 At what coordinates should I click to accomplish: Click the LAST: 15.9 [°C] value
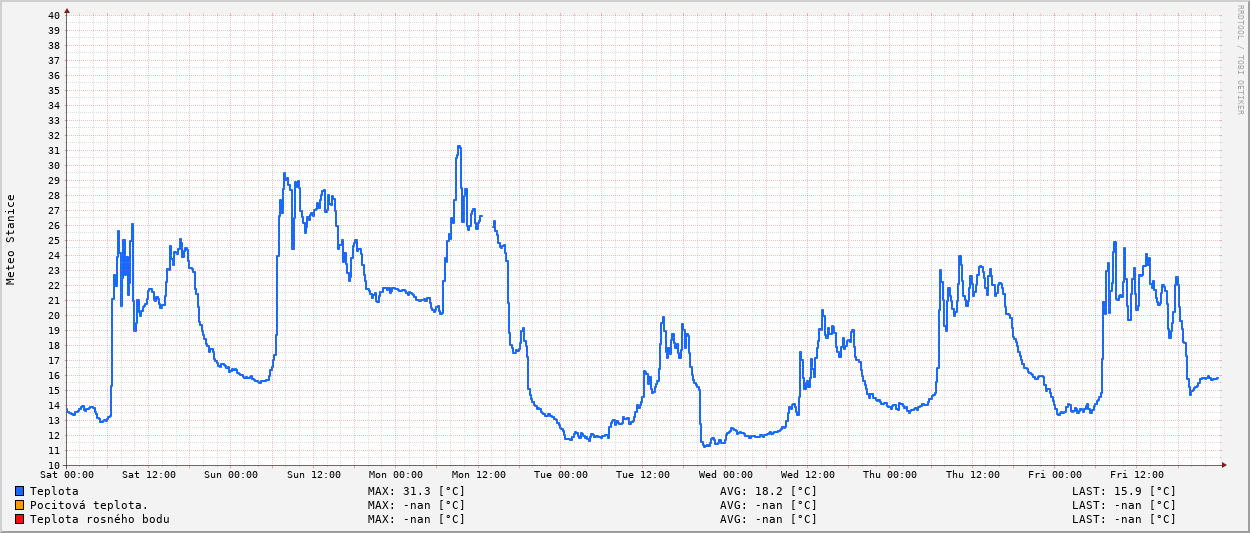pos(1124,491)
